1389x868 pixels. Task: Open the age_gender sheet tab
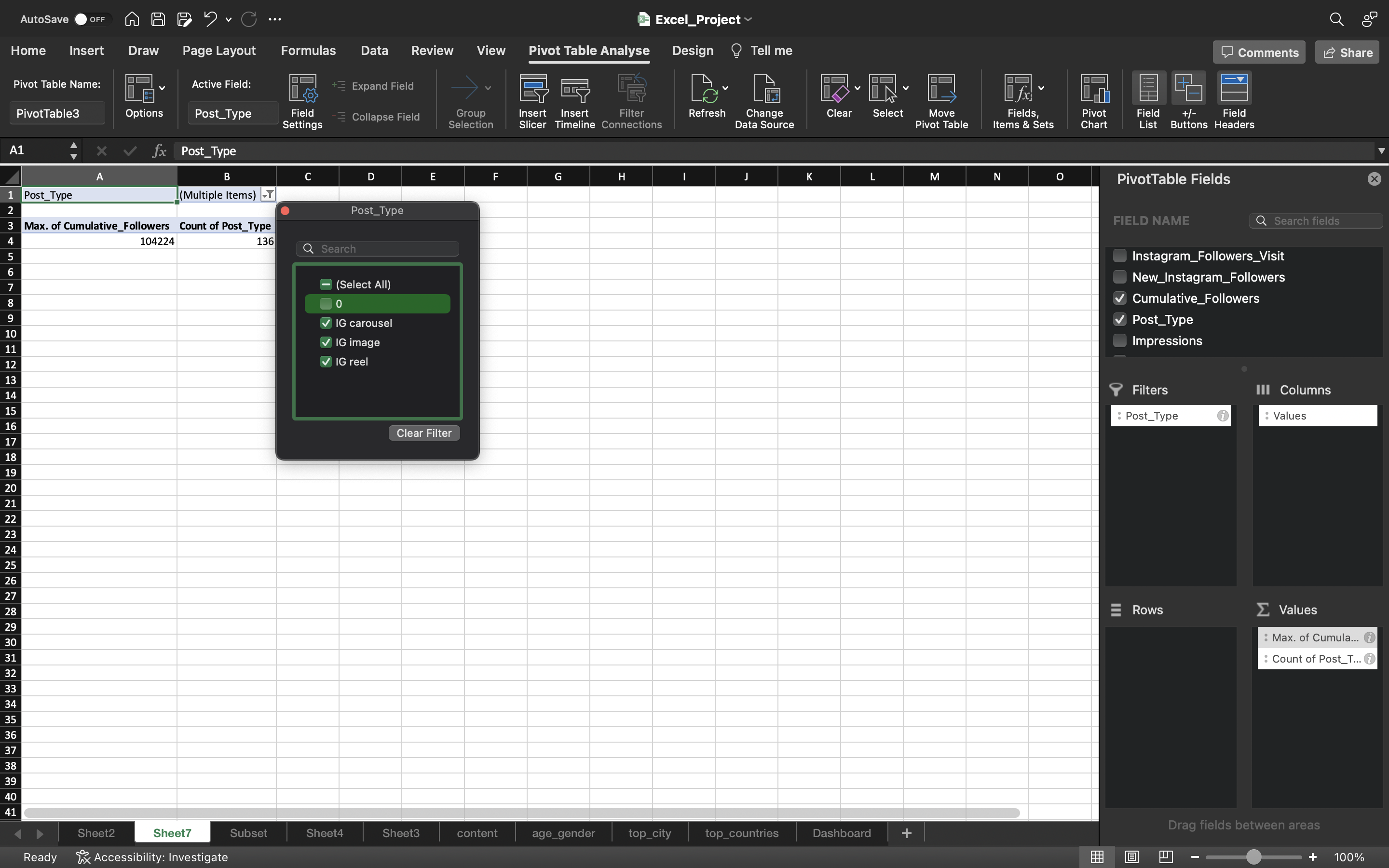pyautogui.click(x=563, y=833)
